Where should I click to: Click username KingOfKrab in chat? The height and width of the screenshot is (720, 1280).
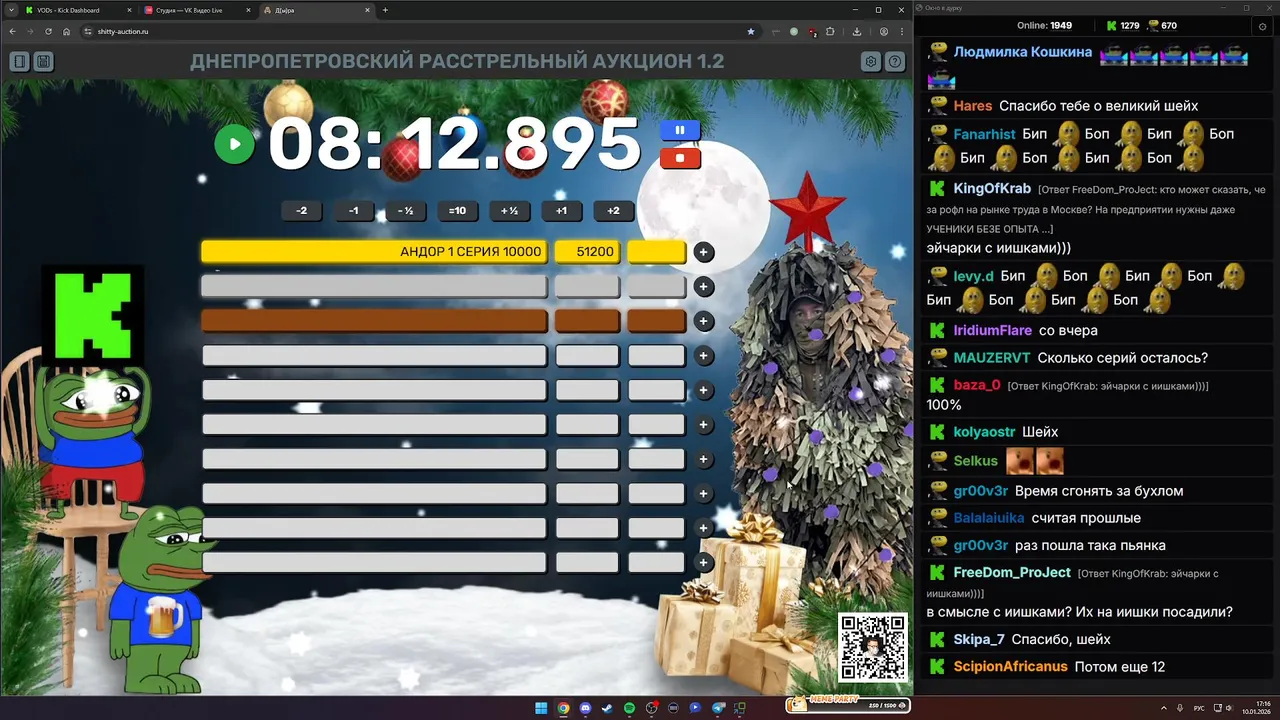(992, 188)
